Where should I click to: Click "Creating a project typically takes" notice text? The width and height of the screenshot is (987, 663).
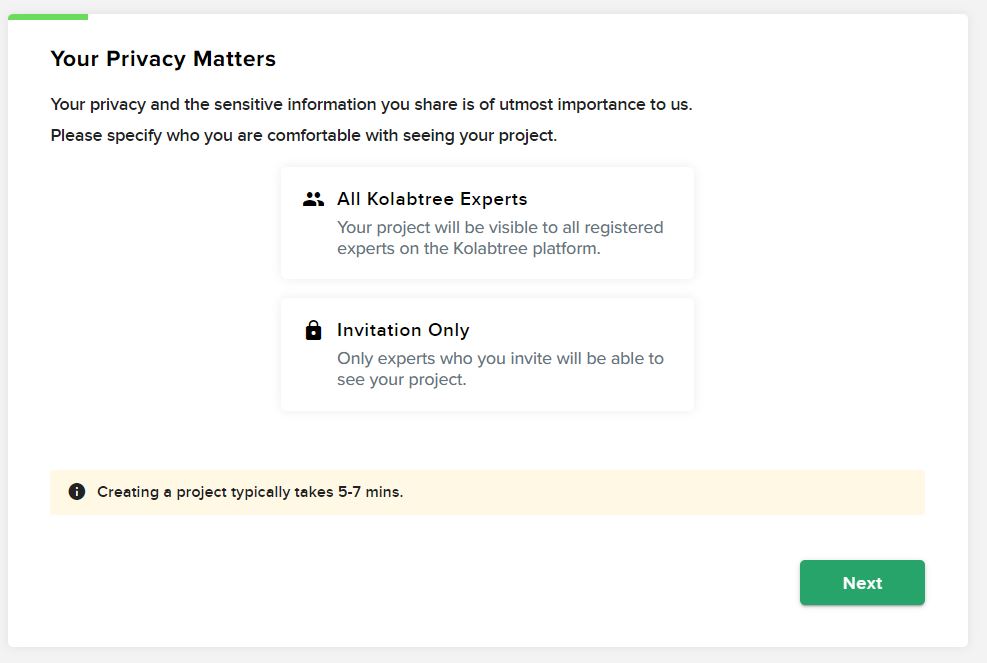pyautogui.click(x=215, y=492)
